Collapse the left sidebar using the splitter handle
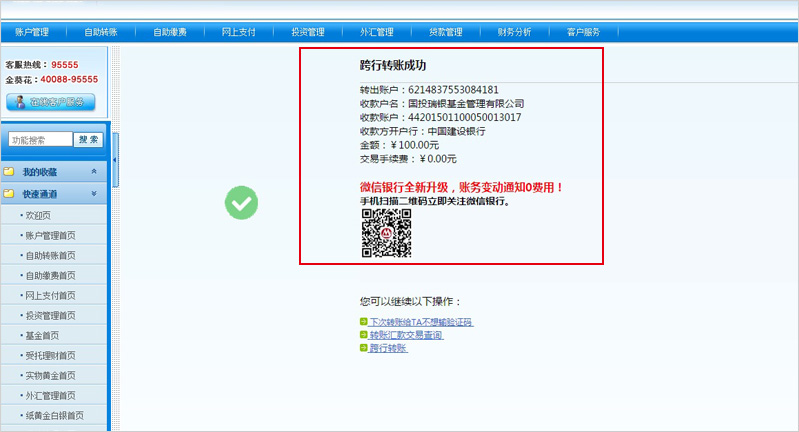Viewport: 799px width, 432px height. coord(115,160)
